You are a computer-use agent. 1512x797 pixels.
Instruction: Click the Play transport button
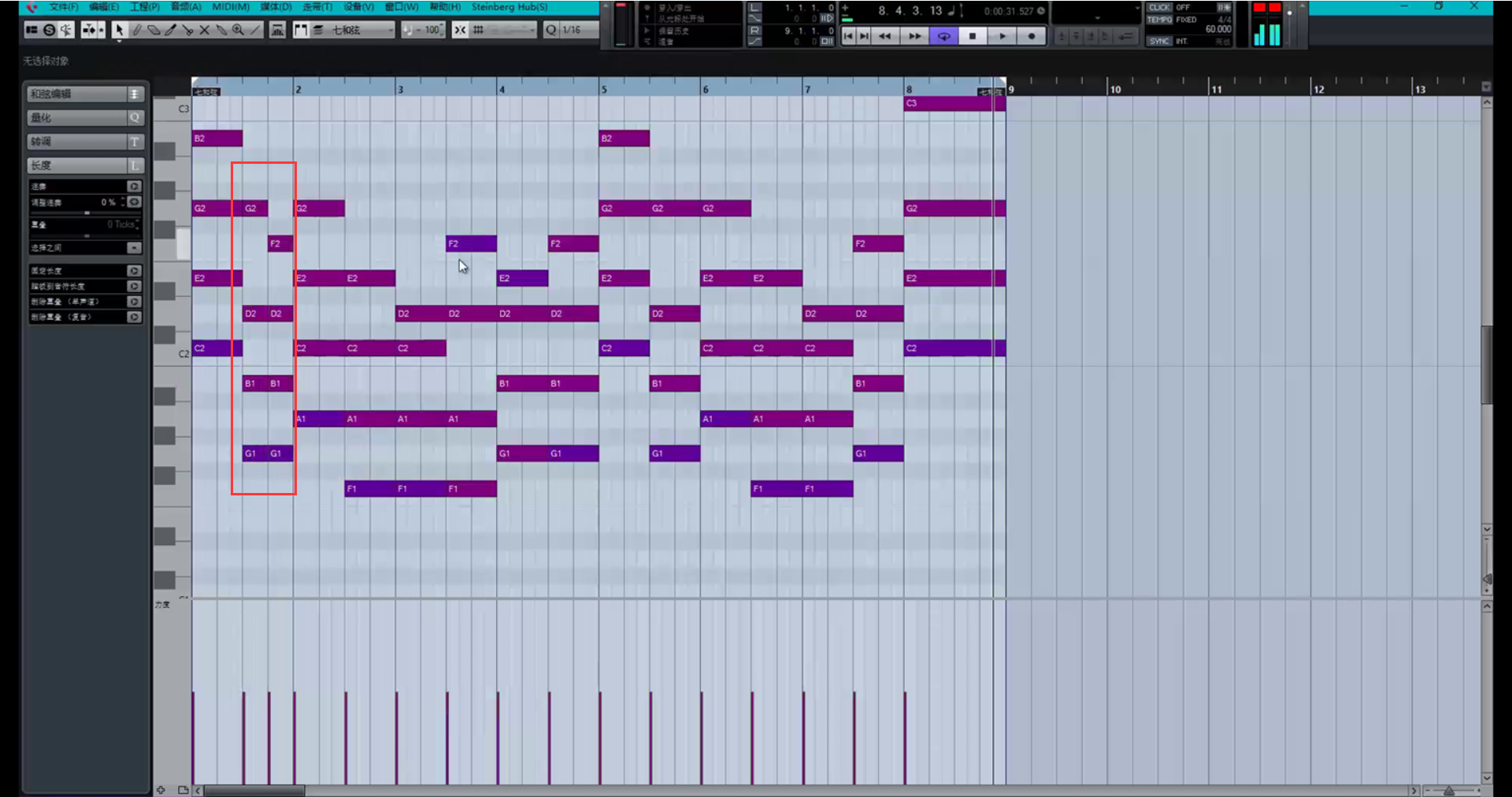(x=1002, y=36)
